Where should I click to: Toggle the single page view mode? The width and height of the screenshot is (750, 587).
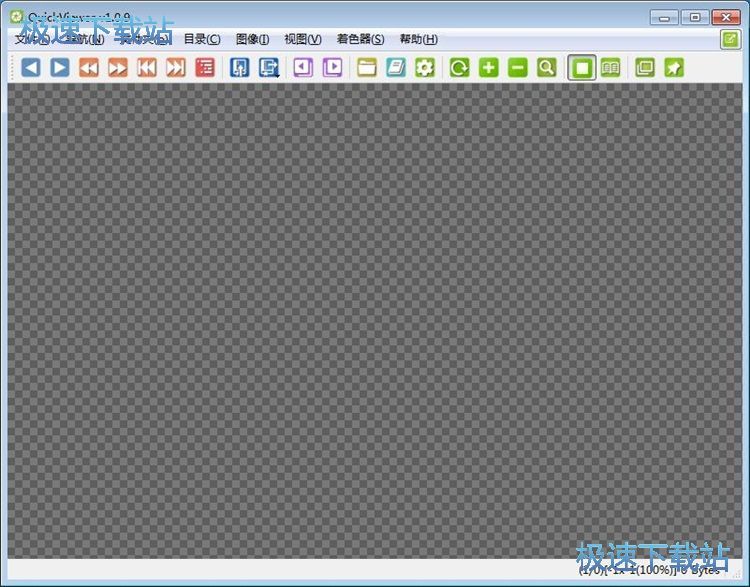(x=582, y=67)
